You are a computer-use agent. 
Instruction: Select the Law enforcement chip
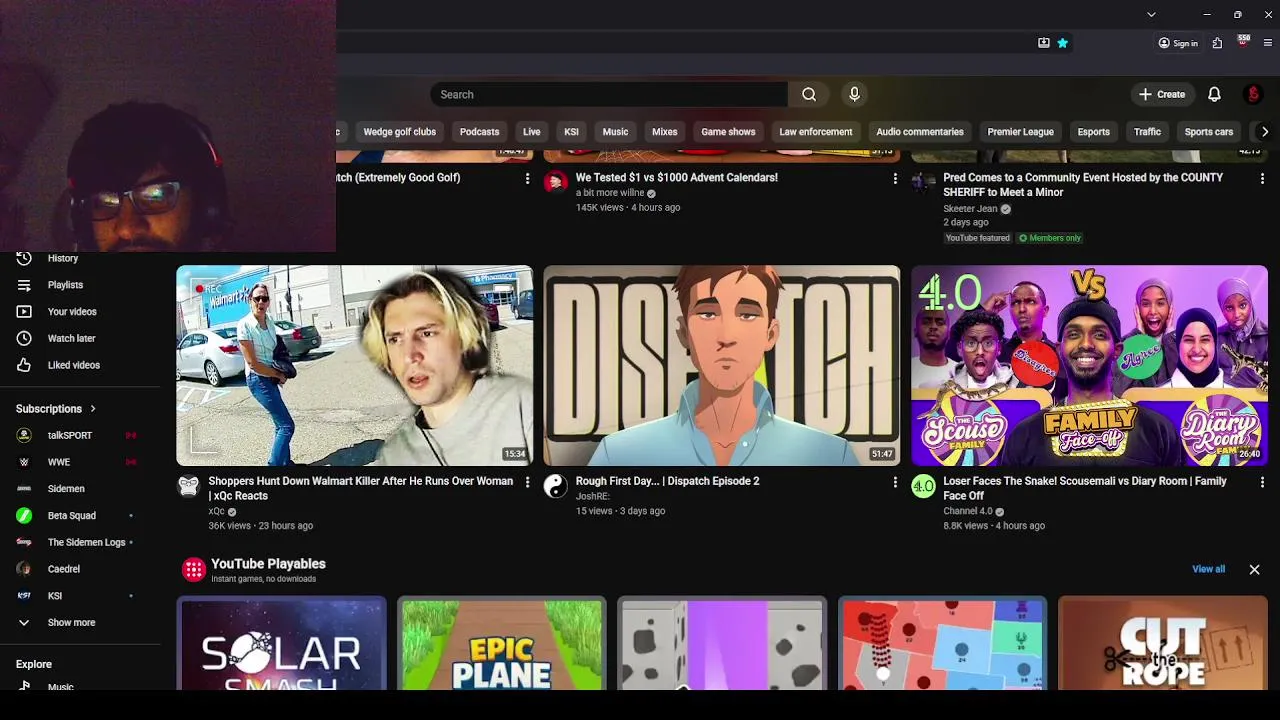tap(816, 132)
